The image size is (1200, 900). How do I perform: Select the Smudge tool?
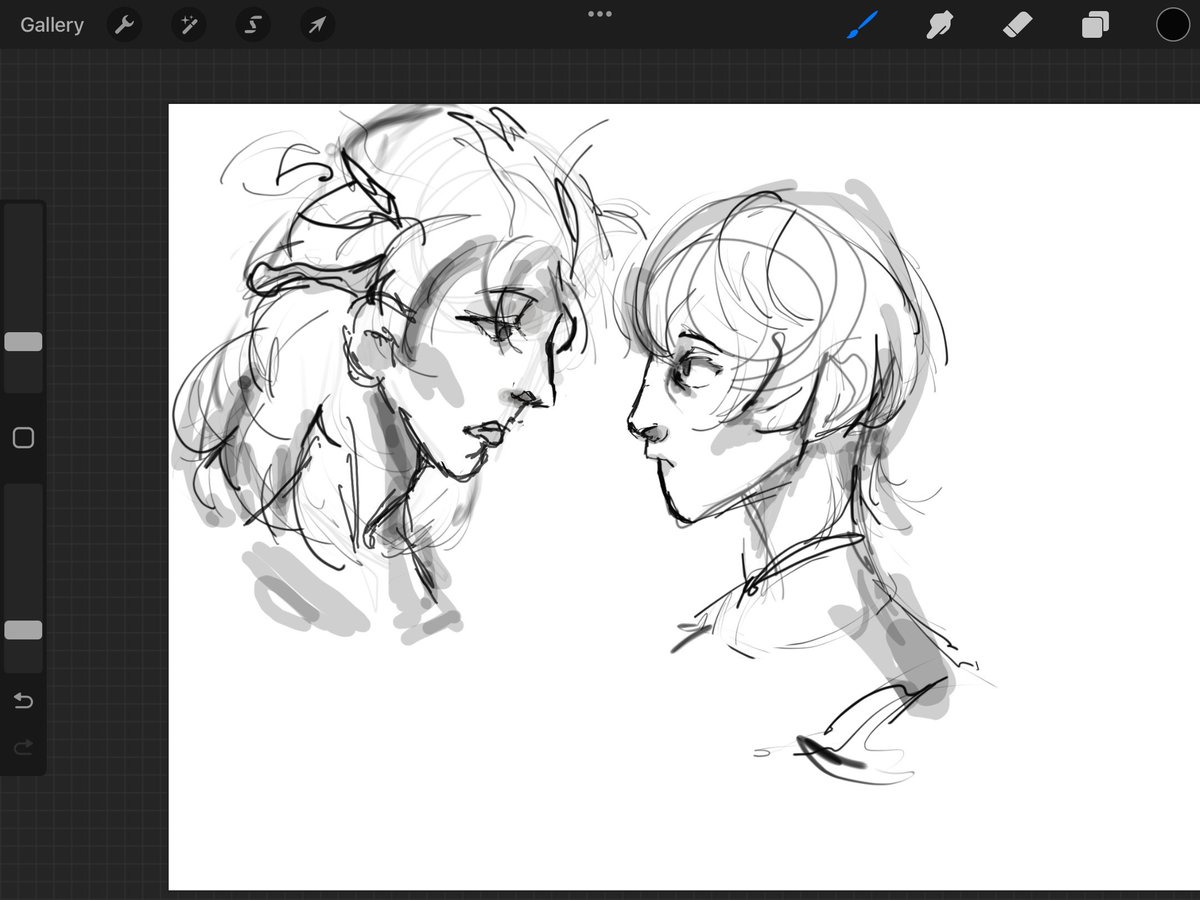[x=939, y=25]
